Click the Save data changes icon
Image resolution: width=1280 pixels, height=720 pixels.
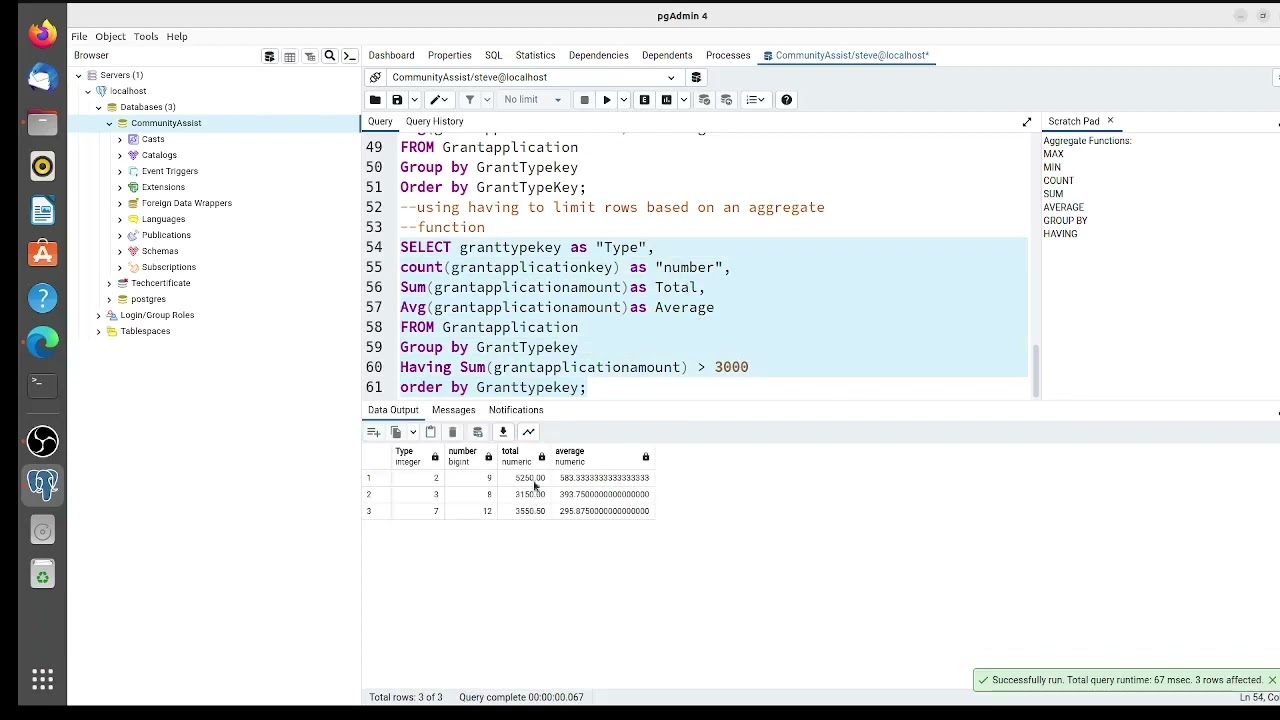(x=478, y=432)
